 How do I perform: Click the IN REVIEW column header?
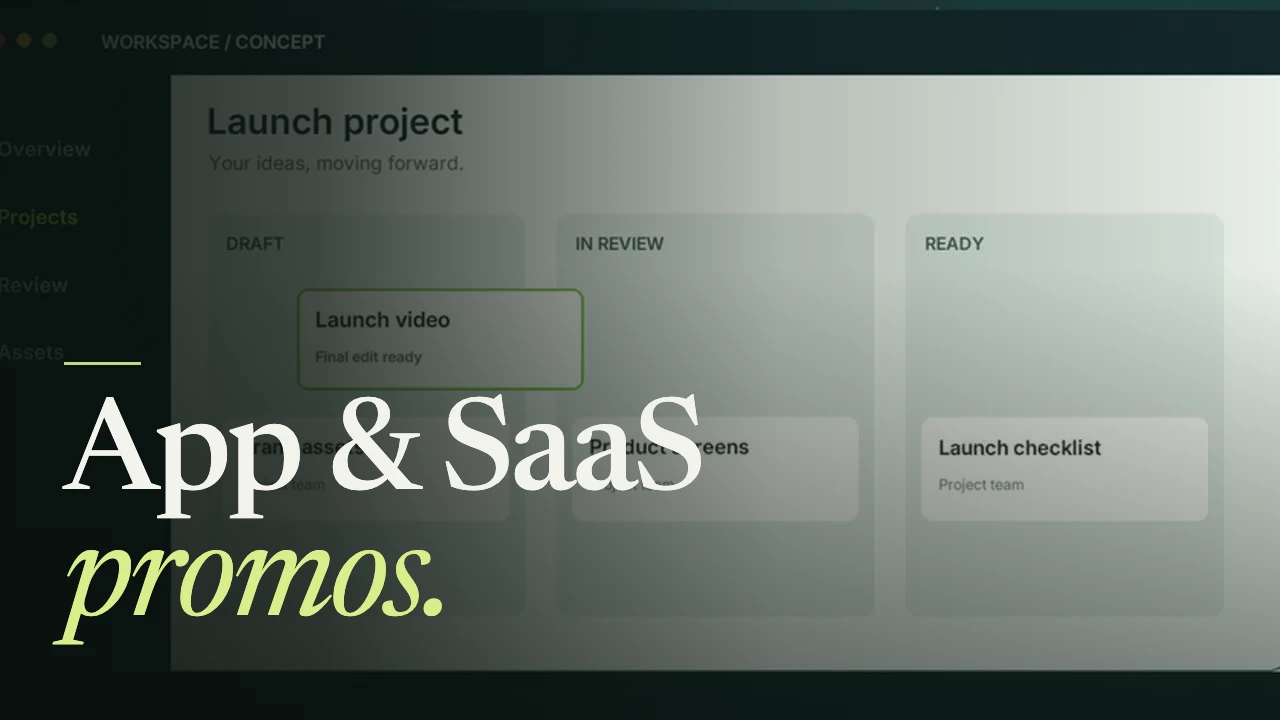point(619,243)
